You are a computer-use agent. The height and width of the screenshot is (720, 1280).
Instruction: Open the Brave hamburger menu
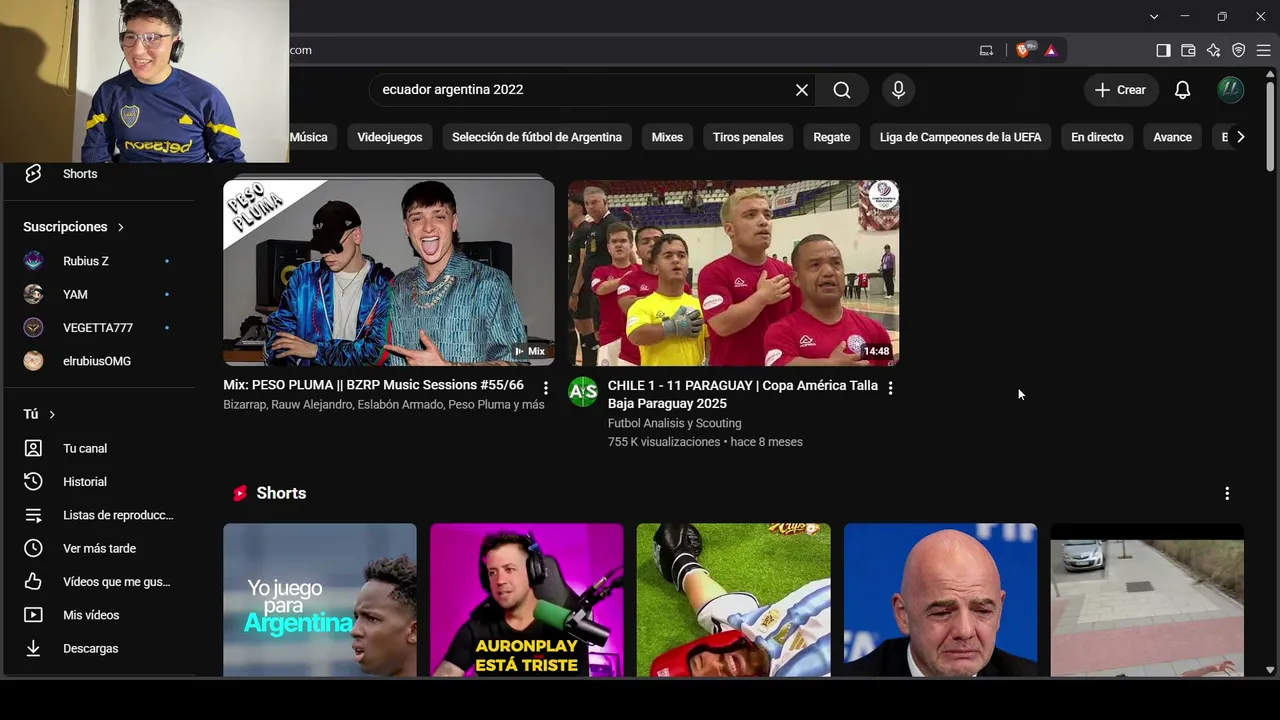click(1263, 50)
